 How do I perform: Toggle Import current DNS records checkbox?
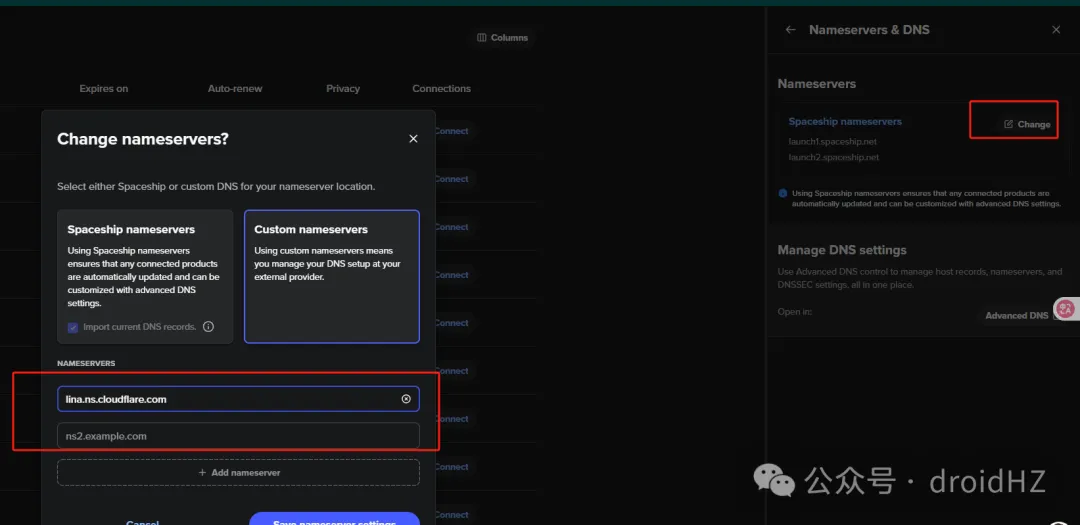(x=73, y=327)
